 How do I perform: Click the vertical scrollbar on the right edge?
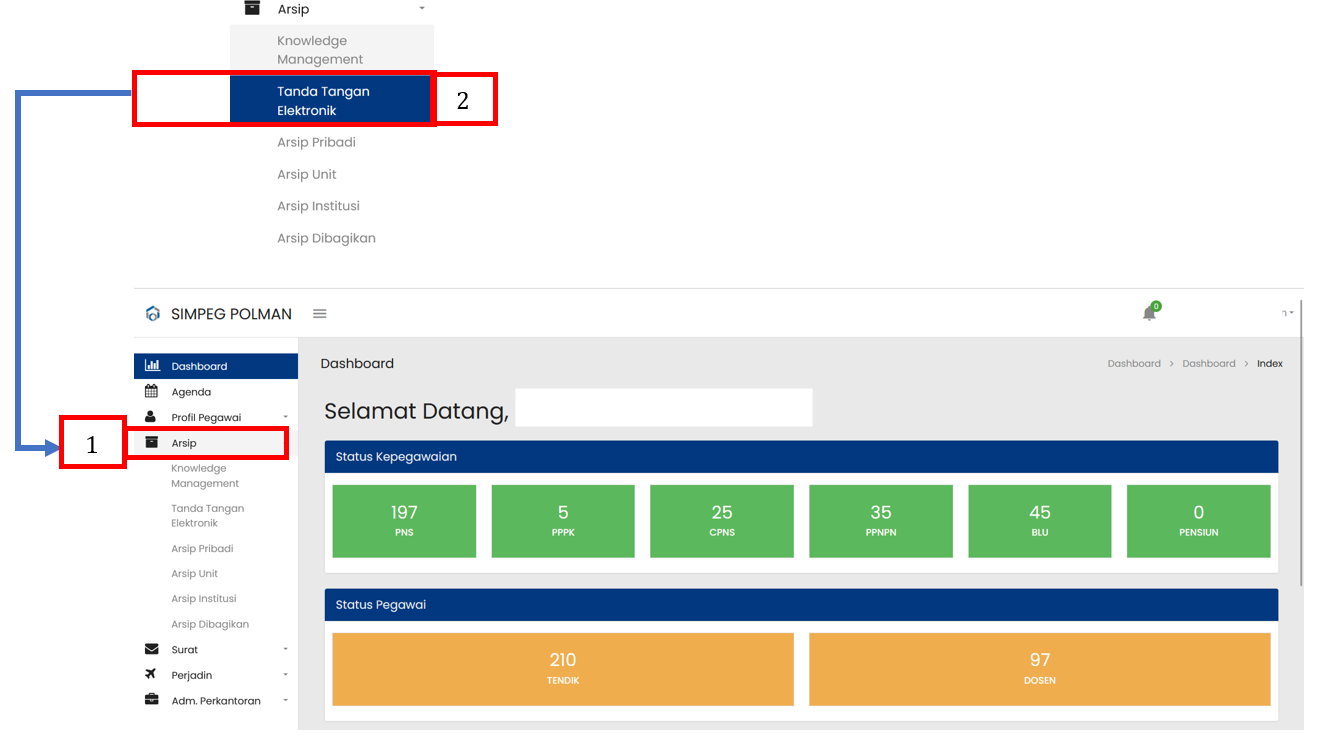[1302, 440]
